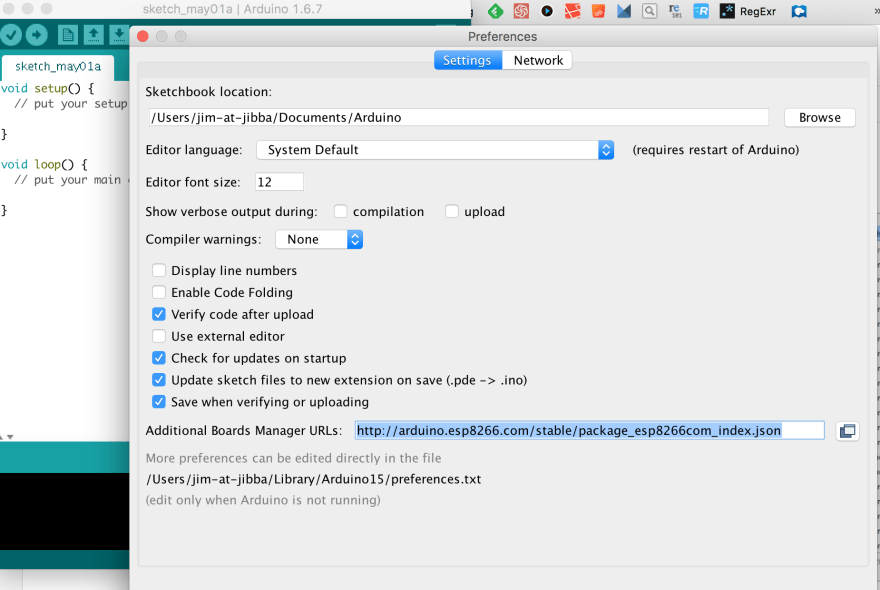The image size is (880, 590).
Task: Switch to the Settings tab
Action: [468, 60]
